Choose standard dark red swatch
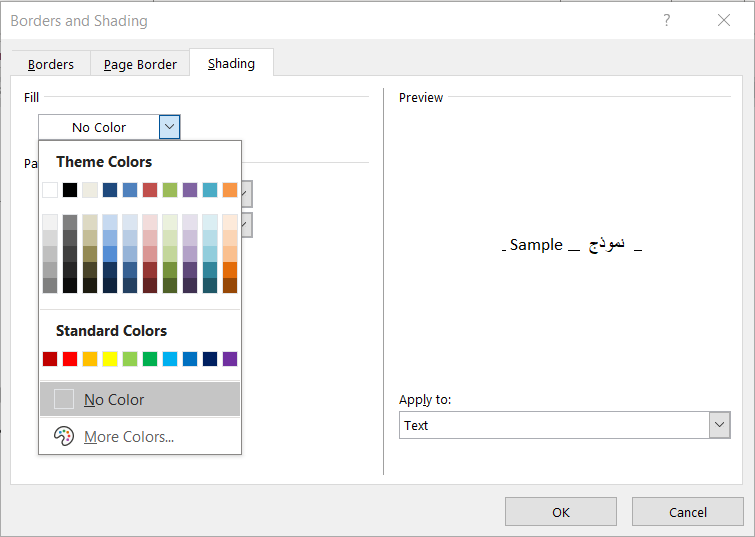The image size is (755, 537). pos(50,359)
